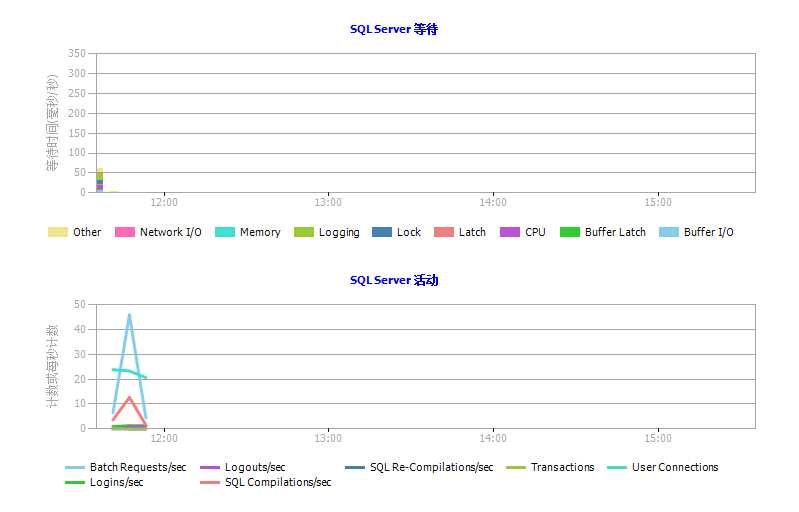Click the Logouts/sec line marker
799x512 pixels.
click(210, 468)
